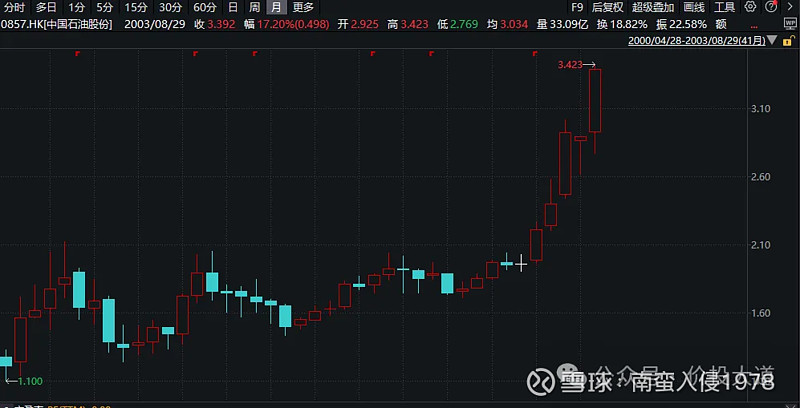This screenshot has width=800, height=408.
Task: Switch to 分时 intraday tab
Action: [x=14, y=7]
